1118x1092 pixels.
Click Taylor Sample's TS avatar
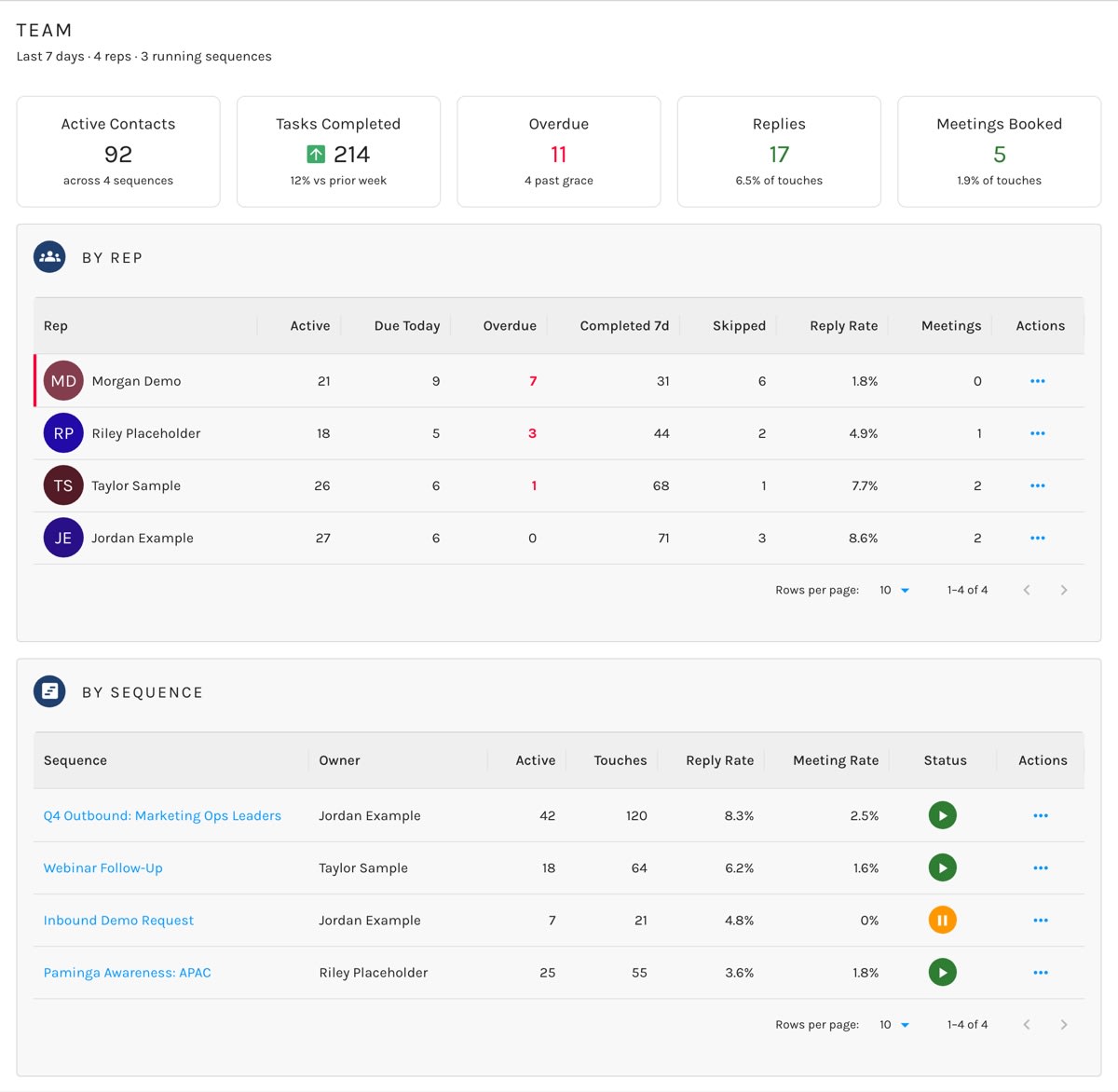[x=63, y=485]
